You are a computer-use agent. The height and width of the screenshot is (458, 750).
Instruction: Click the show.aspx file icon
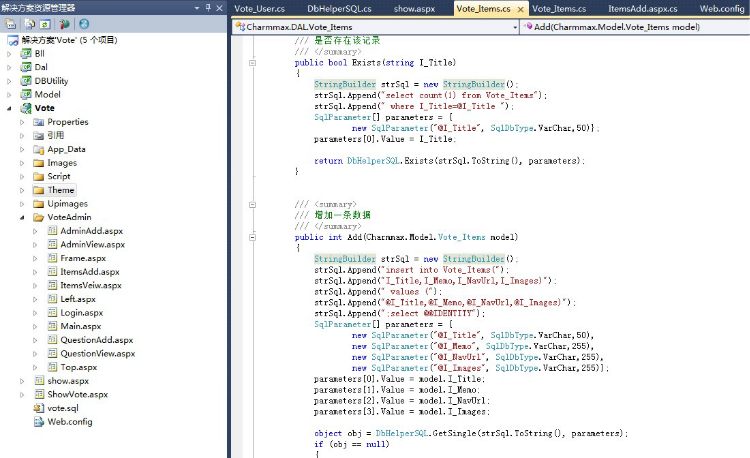pyautogui.click(x=39, y=381)
